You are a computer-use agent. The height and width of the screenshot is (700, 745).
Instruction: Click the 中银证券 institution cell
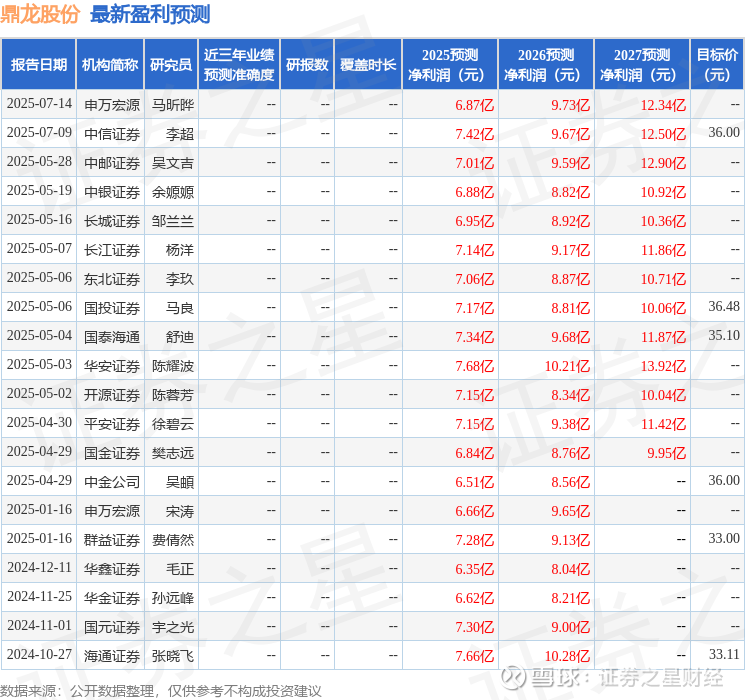tap(112, 192)
